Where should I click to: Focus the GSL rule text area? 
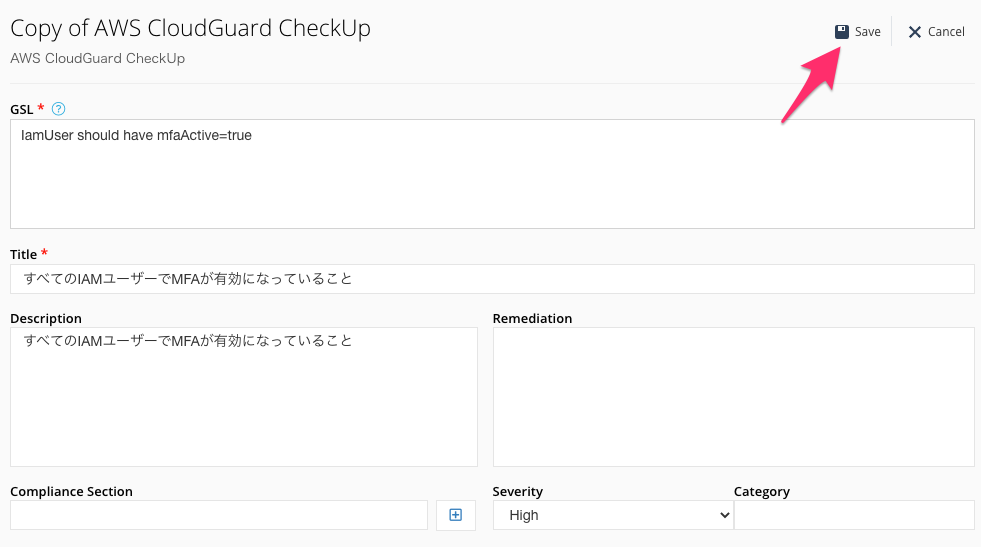492,174
